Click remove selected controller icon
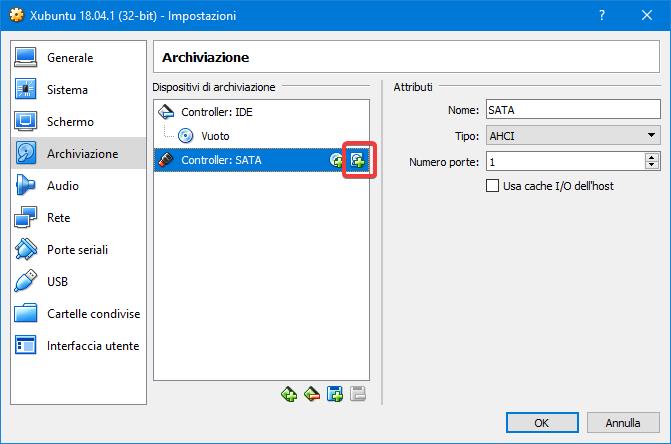The width and height of the screenshot is (671, 444). coord(312,394)
